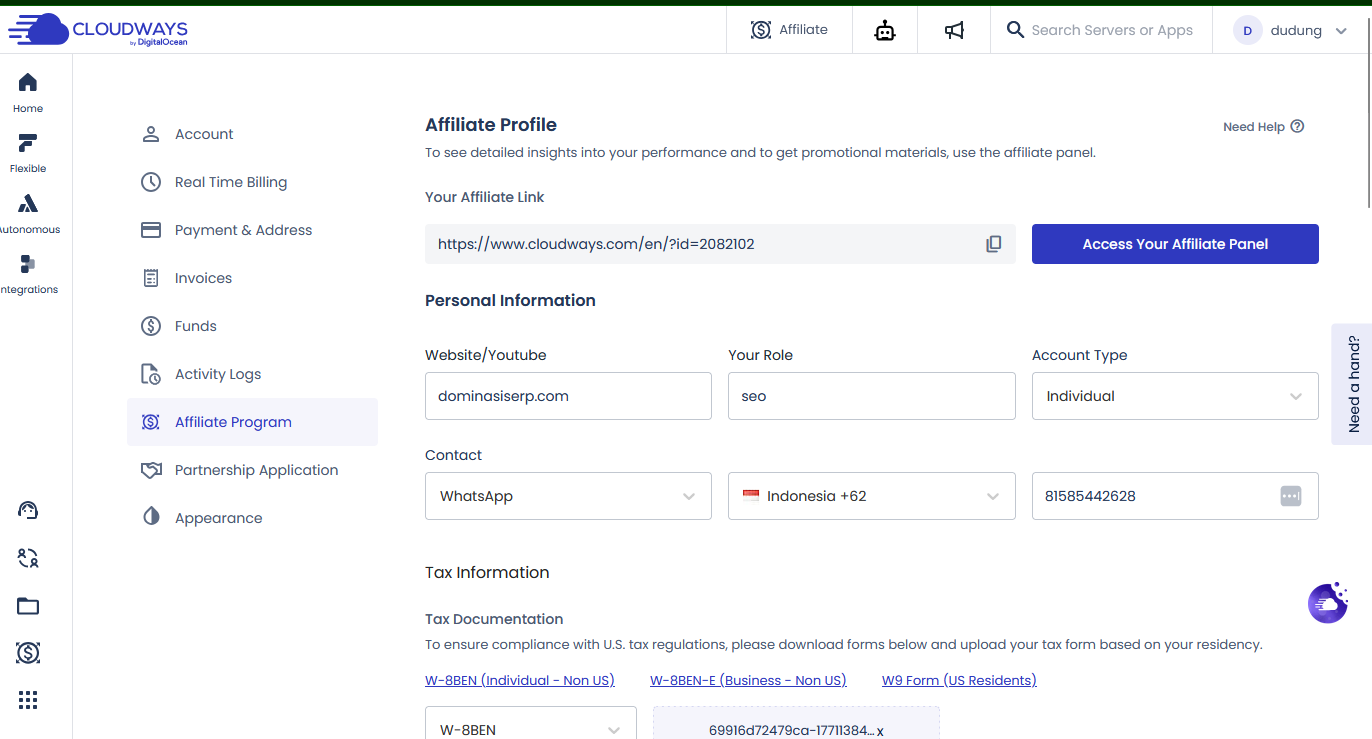
Task: Click the team sync icon in left rail
Action: tap(28, 558)
